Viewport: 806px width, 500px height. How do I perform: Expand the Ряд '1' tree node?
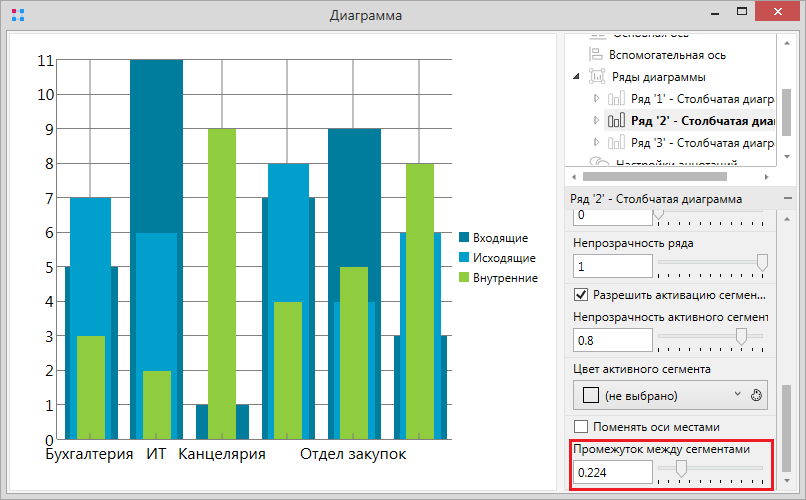(597, 99)
